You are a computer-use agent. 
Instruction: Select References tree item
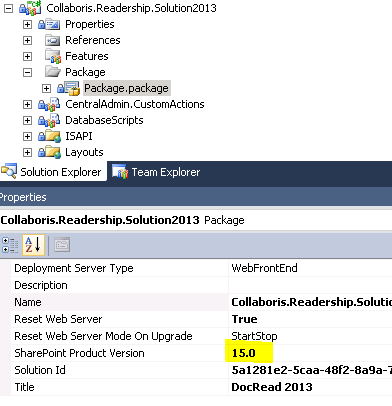point(93,40)
